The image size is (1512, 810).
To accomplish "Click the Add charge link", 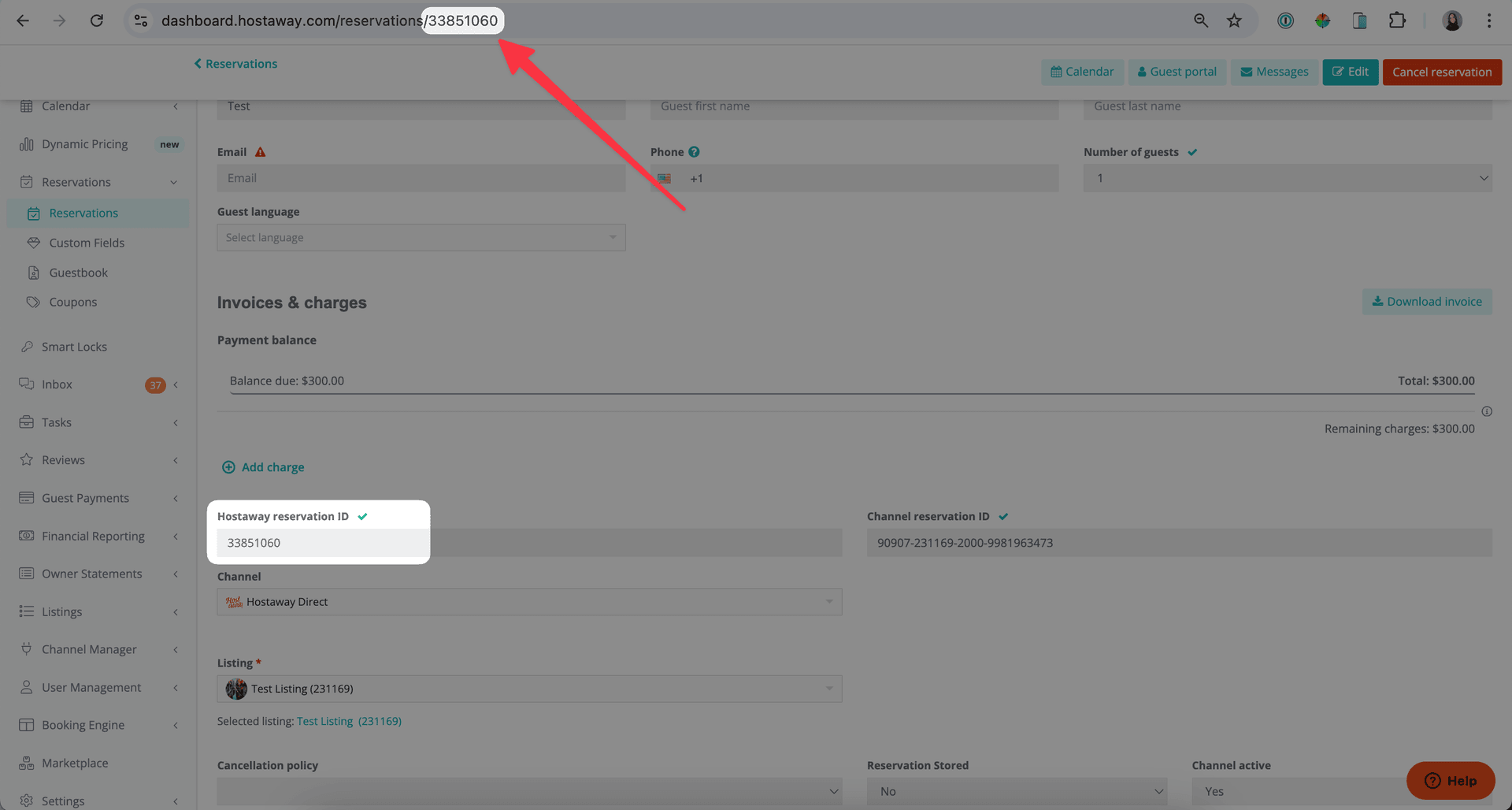I will pos(272,467).
